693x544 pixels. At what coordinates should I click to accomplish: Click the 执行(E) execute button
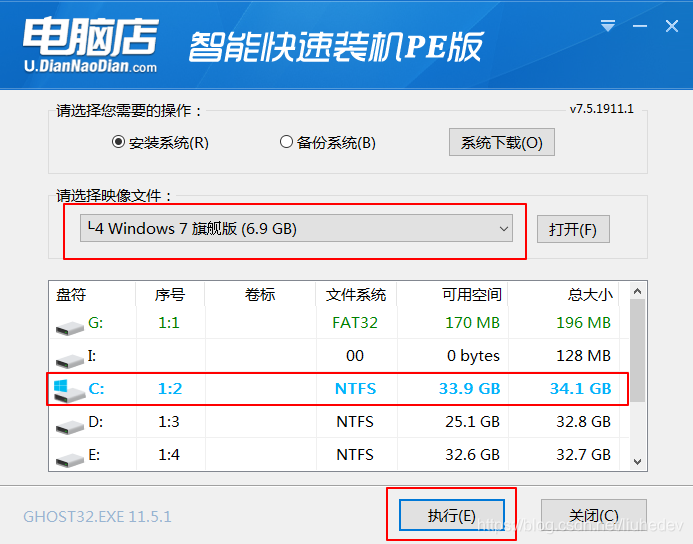click(x=452, y=515)
